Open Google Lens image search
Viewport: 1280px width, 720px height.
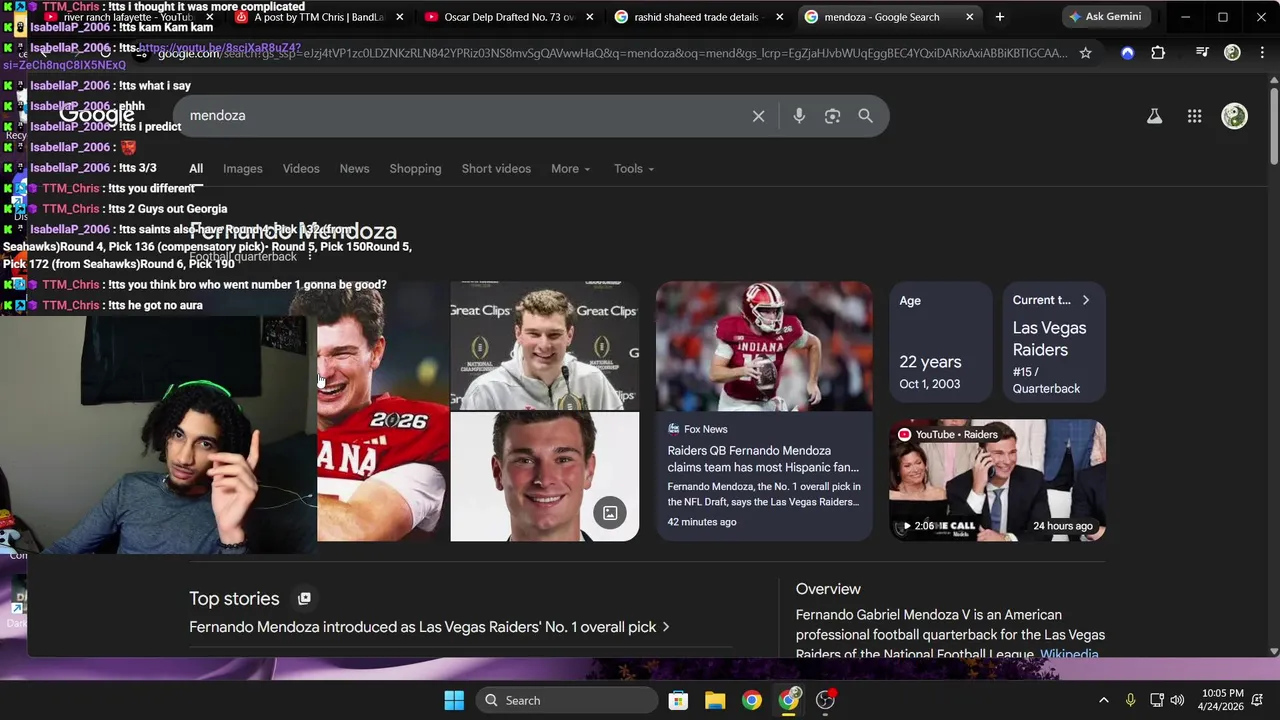pos(832,116)
